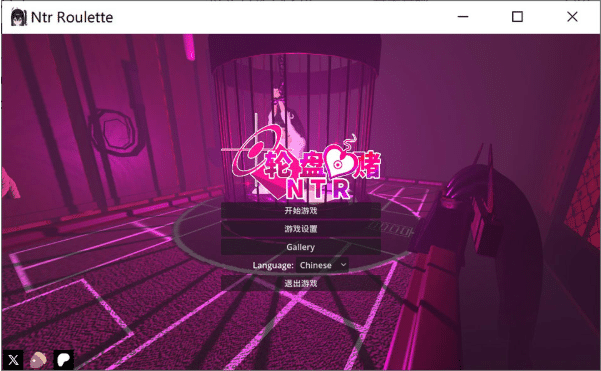Minimize the Ntr Roulette window
This screenshot has height=371, width=601.
click(x=463, y=17)
